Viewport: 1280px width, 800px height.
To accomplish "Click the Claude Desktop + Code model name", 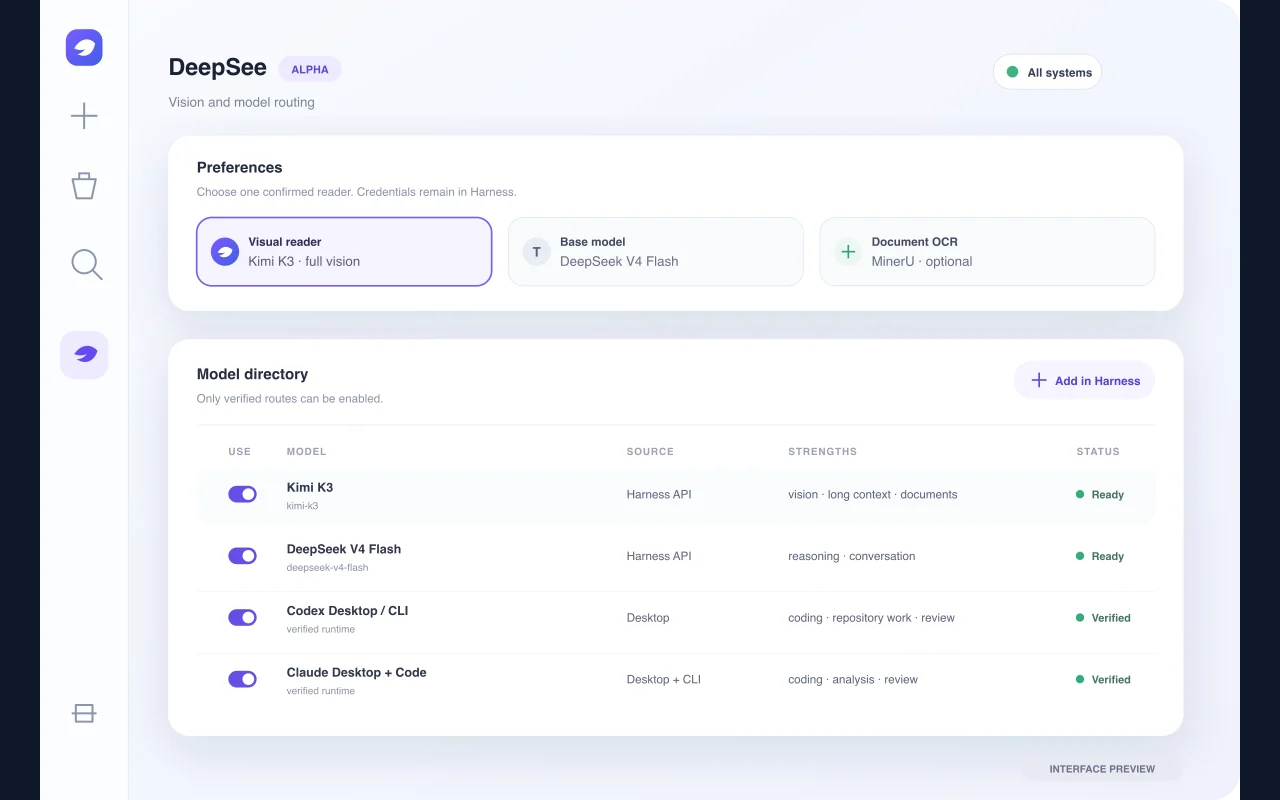I will [x=357, y=673].
